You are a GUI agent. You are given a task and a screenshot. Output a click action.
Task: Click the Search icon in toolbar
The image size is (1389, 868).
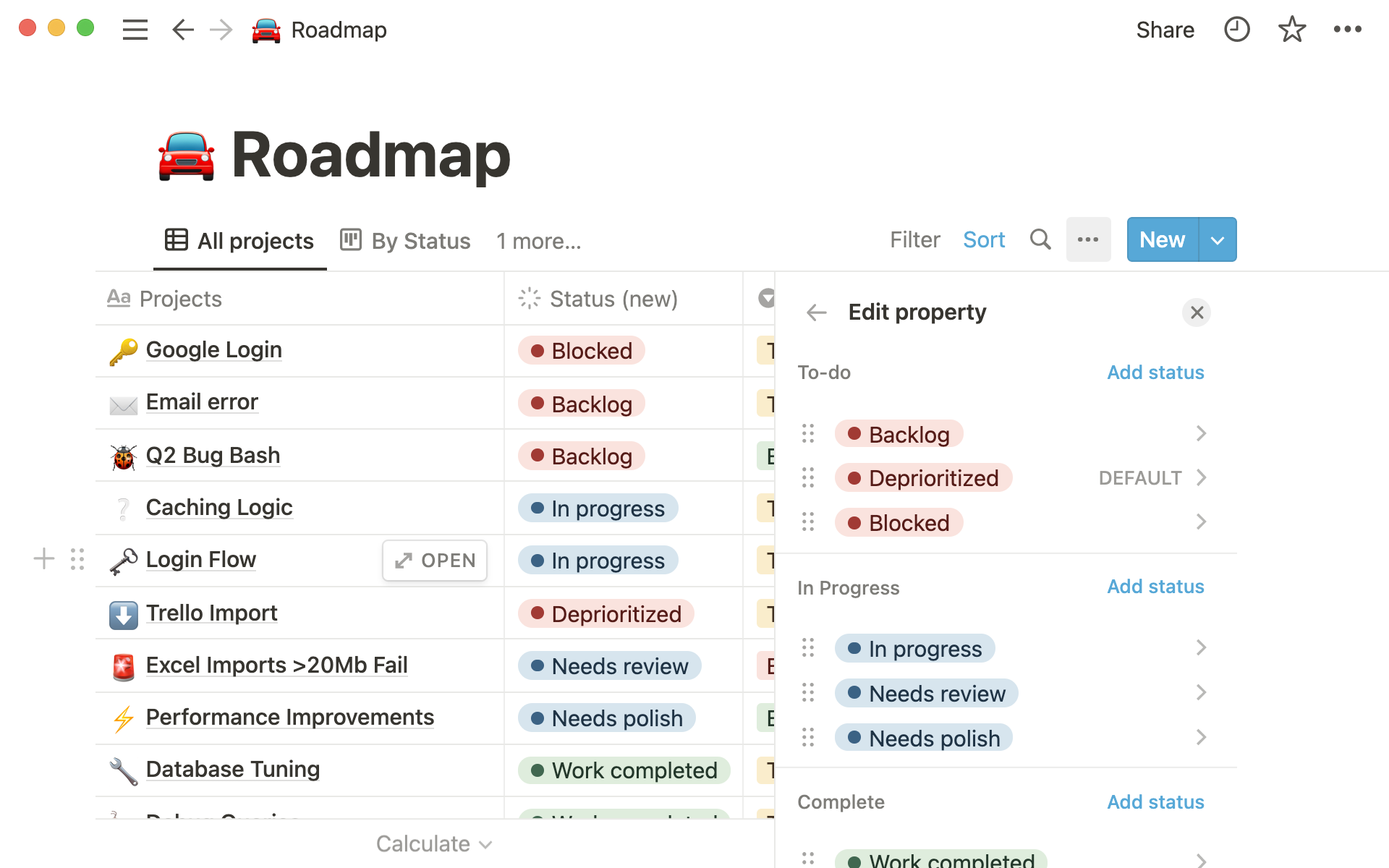click(x=1040, y=239)
